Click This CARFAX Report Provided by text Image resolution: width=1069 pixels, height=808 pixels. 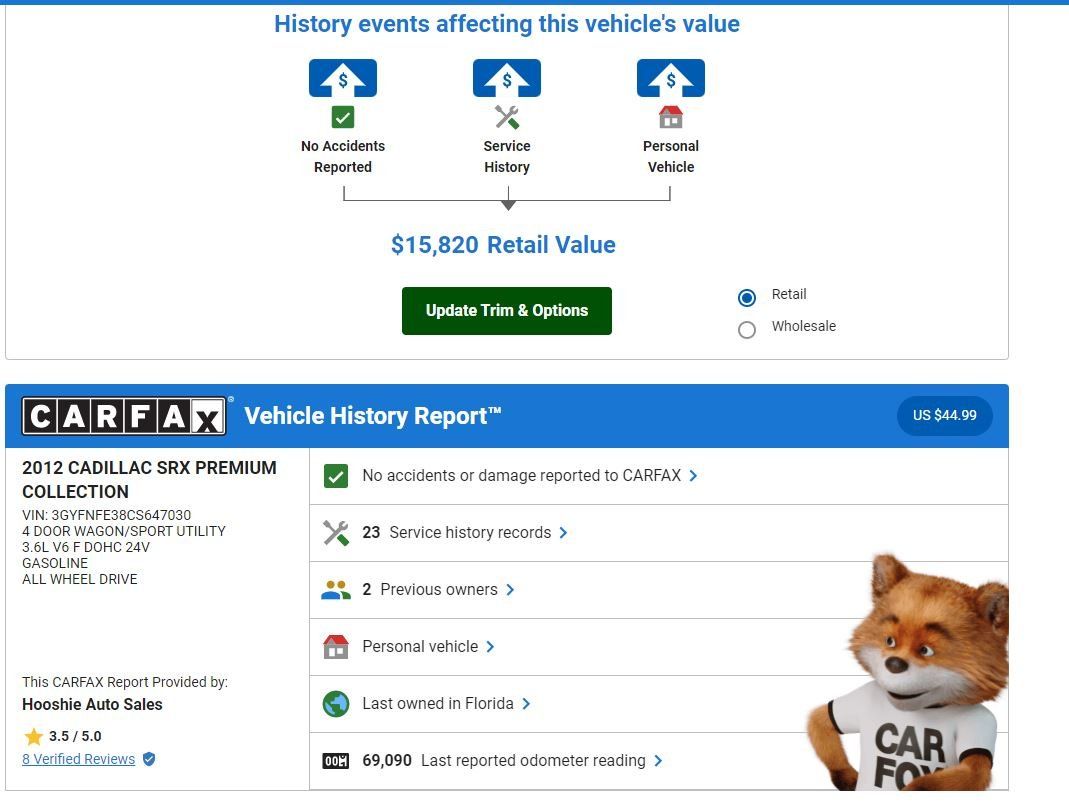coord(125,683)
